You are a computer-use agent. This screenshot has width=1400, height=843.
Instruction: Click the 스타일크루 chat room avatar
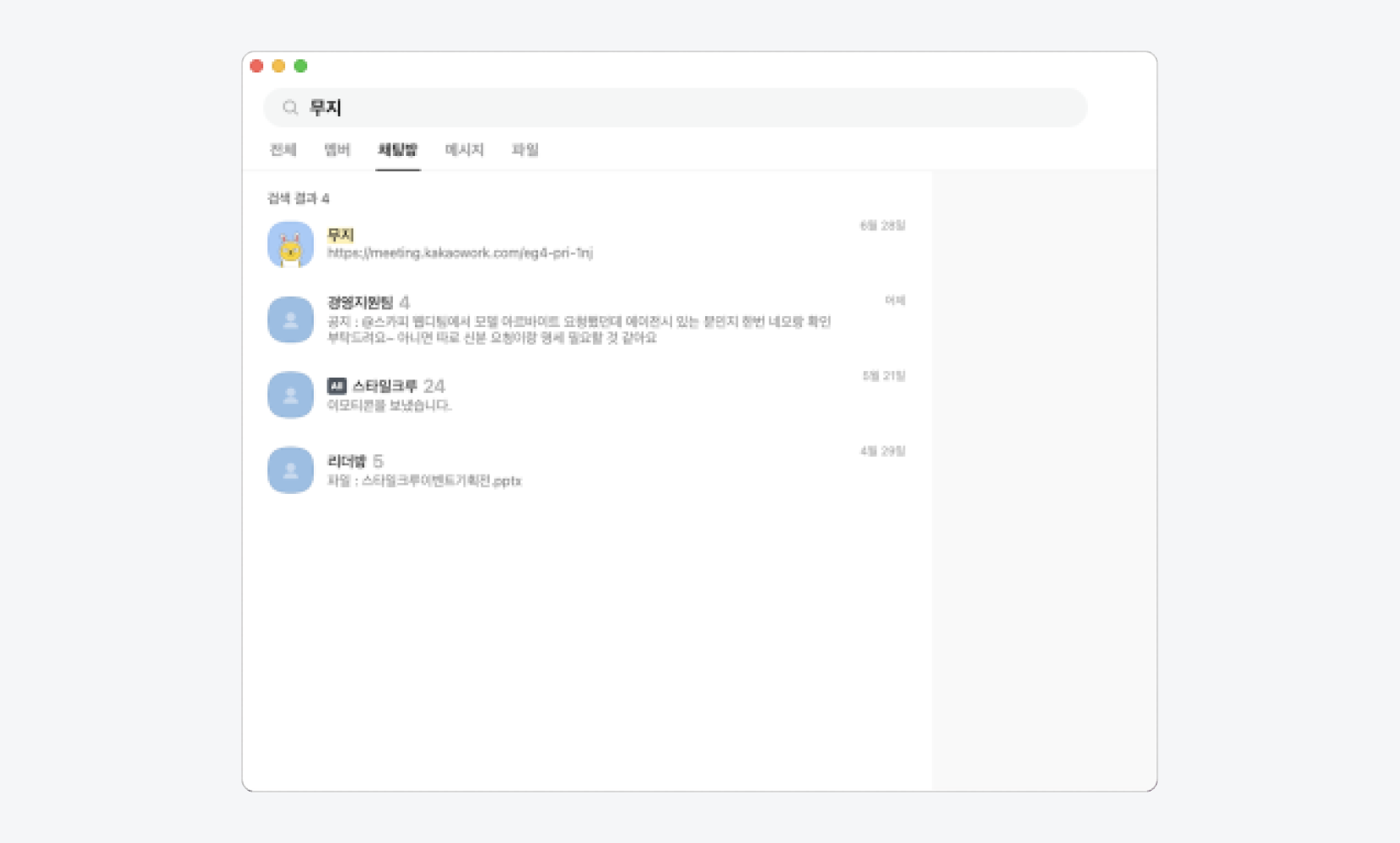click(290, 395)
